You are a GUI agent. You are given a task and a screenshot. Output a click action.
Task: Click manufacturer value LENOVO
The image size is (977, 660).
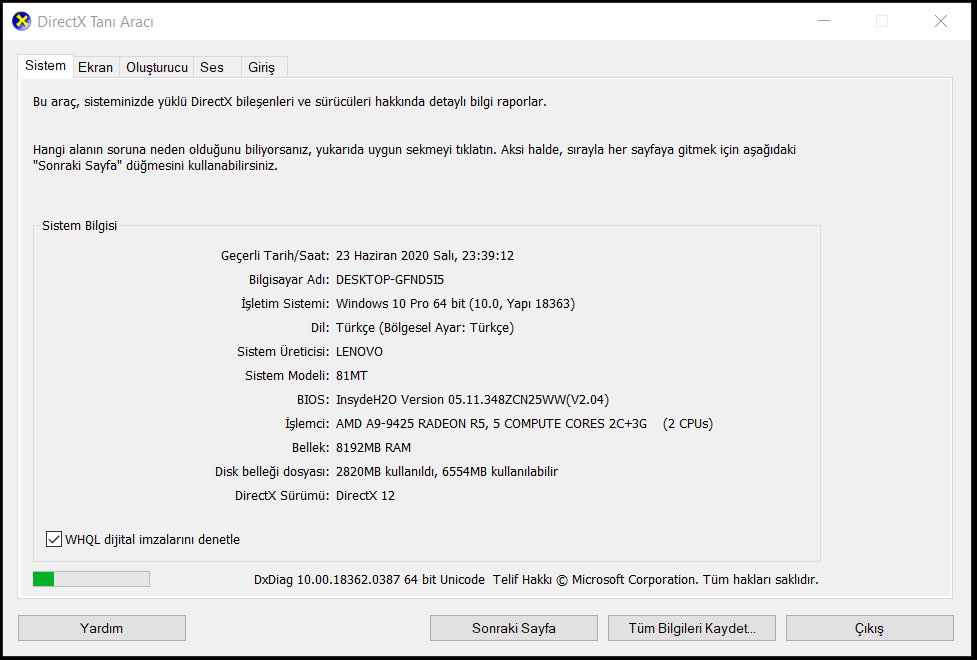pos(360,352)
